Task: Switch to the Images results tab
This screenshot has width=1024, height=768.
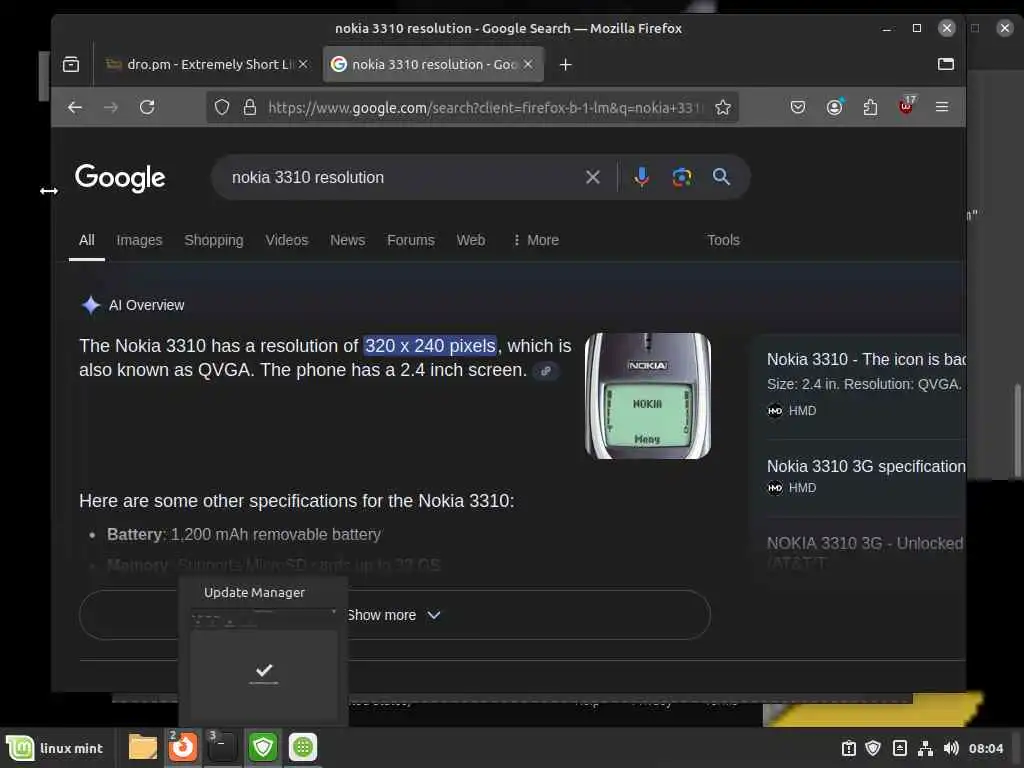Action: pos(139,240)
